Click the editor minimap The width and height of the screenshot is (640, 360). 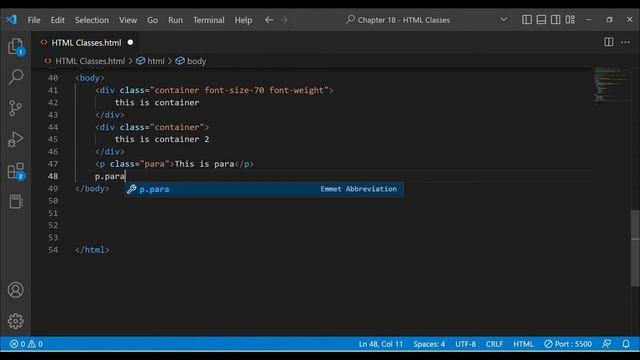(x=611, y=84)
